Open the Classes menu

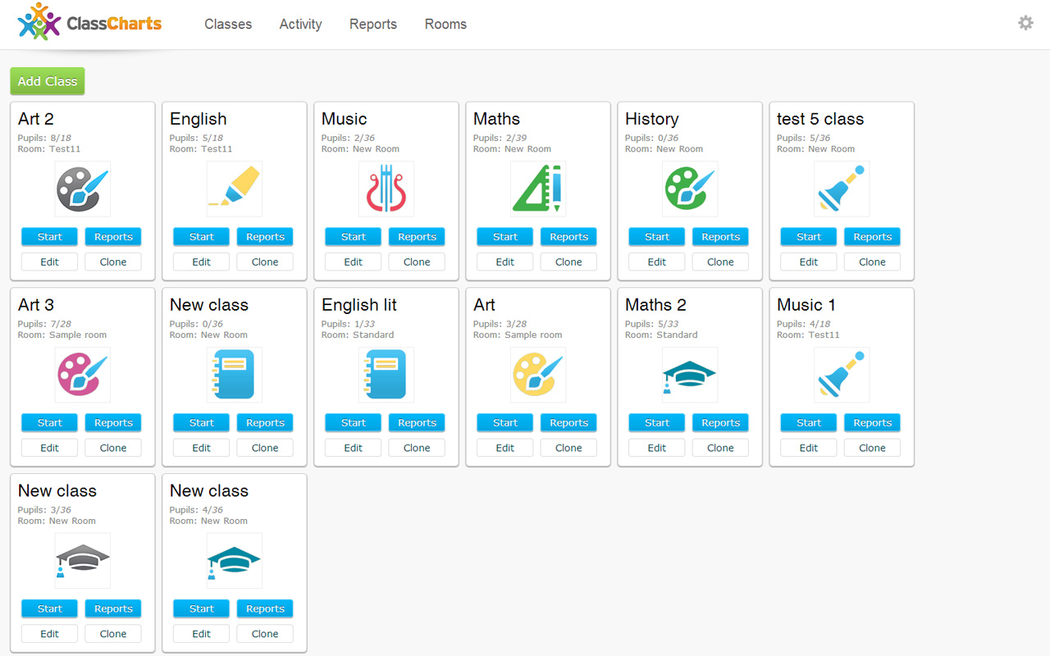(x=228, y=24)
